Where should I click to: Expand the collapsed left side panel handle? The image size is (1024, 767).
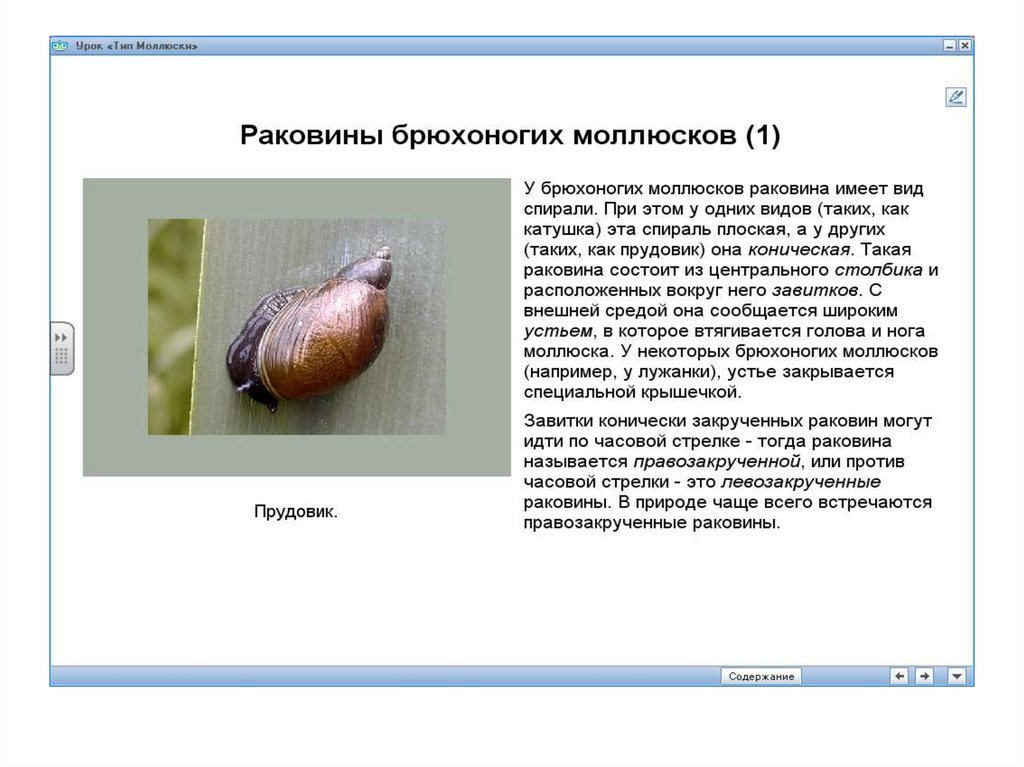(62, 348)
